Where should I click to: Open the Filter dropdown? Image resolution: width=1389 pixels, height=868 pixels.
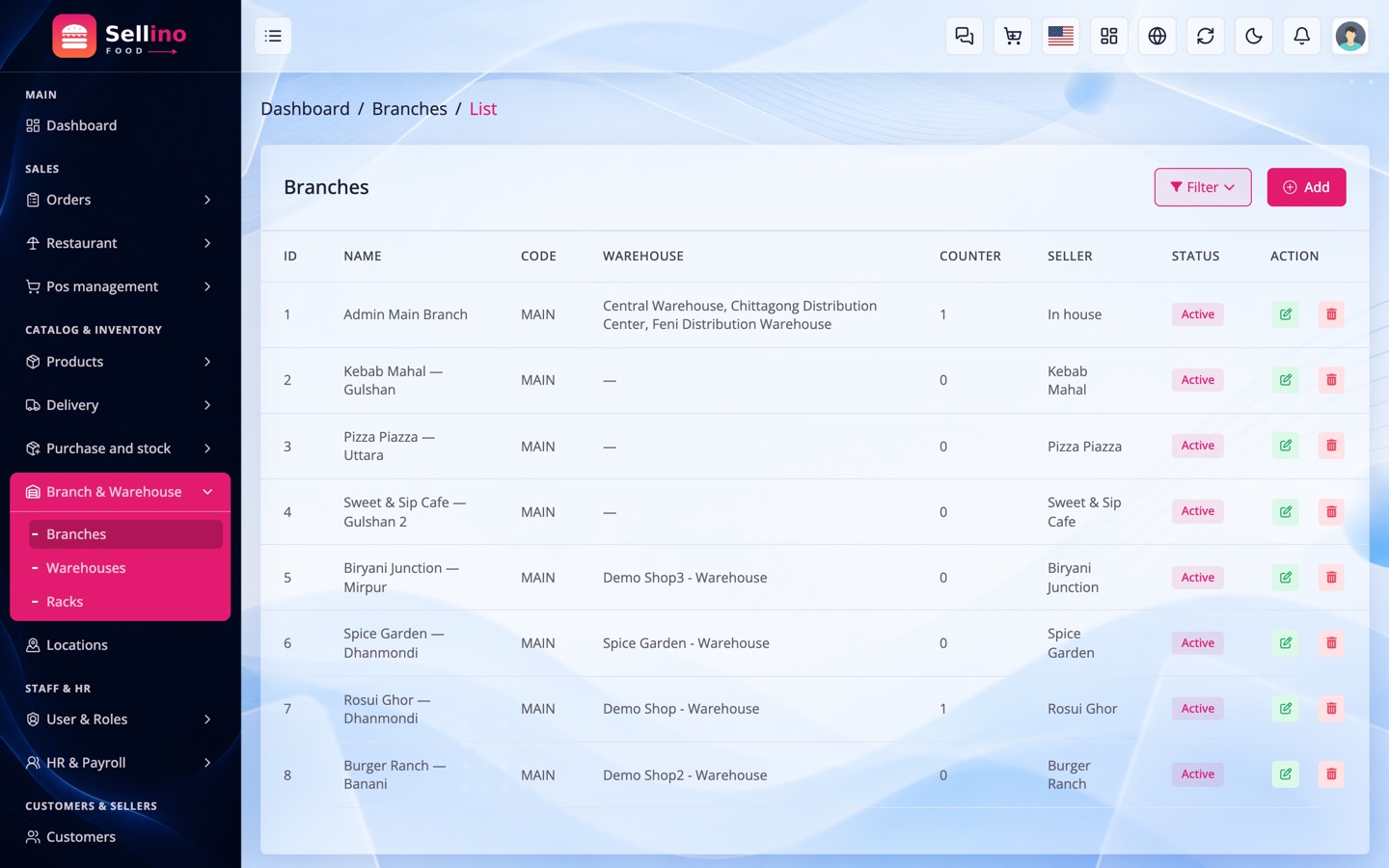(x=1203, y=187)
